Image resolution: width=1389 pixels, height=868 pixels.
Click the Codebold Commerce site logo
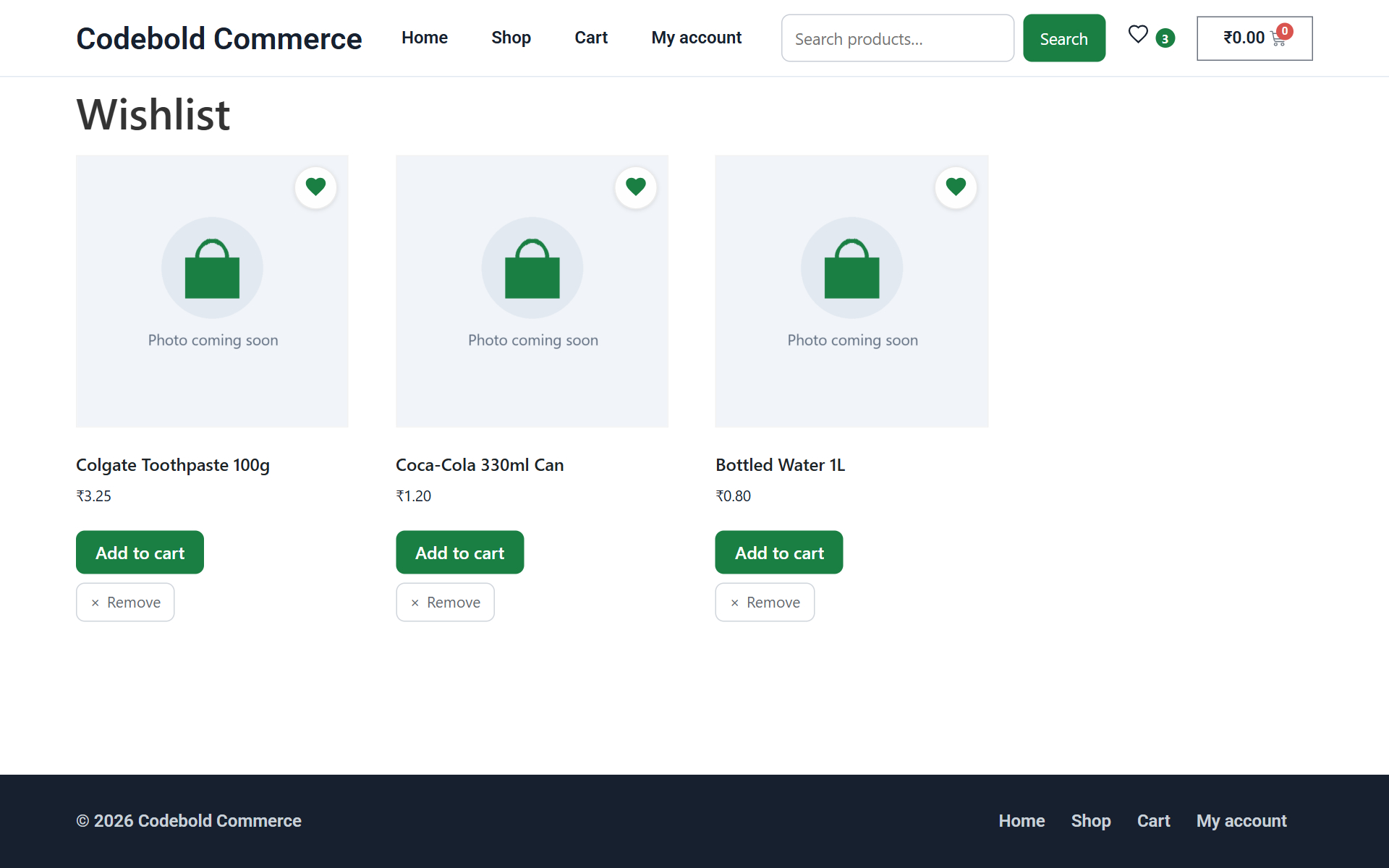coord(219,38)
